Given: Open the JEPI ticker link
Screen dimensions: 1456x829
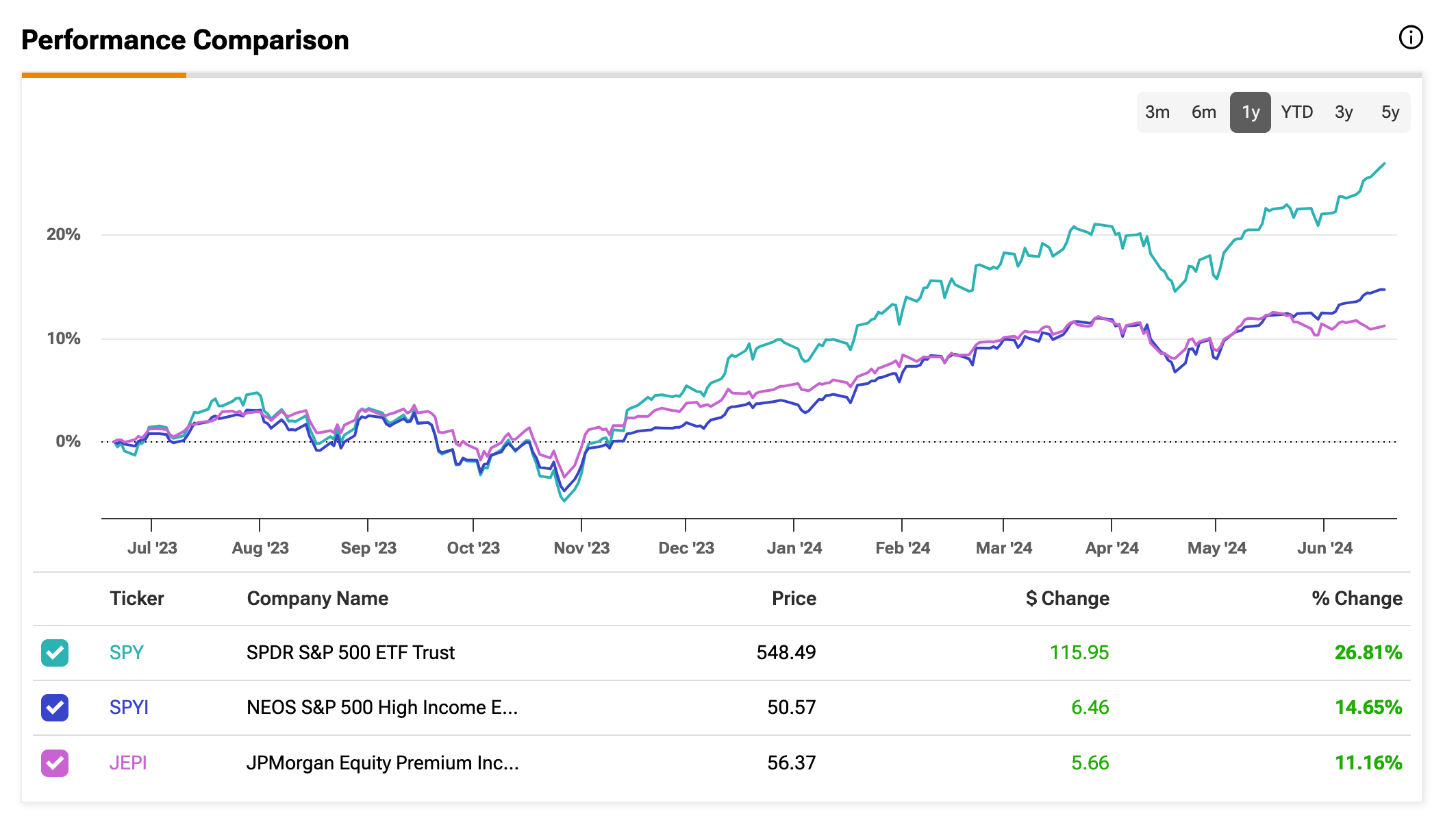Looking at the screenshot, I should pos(128,763).
